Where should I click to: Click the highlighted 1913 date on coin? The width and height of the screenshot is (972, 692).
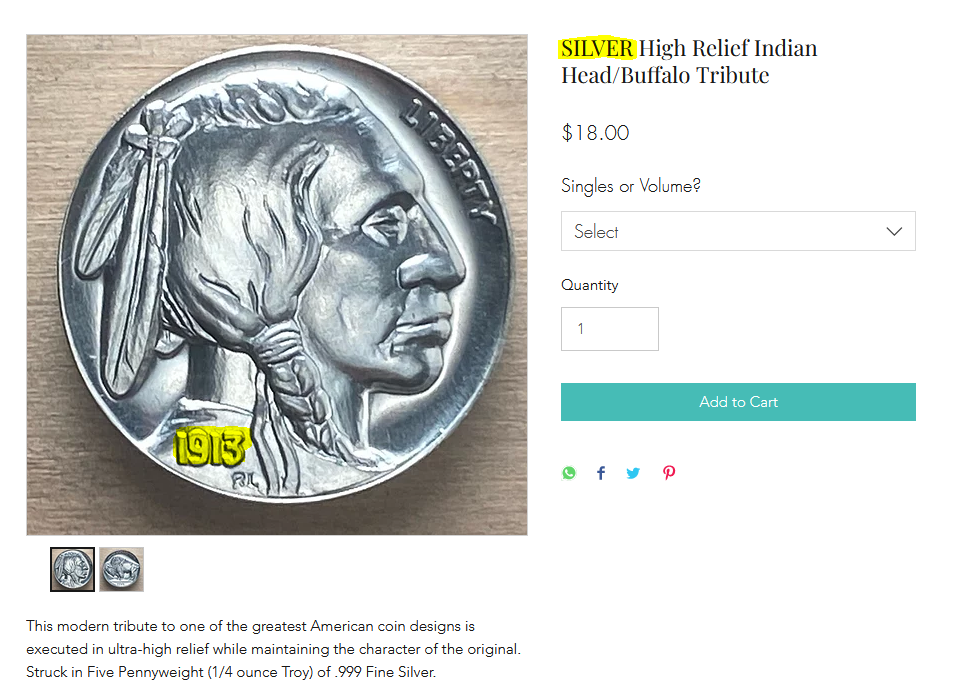coord(211,447)
